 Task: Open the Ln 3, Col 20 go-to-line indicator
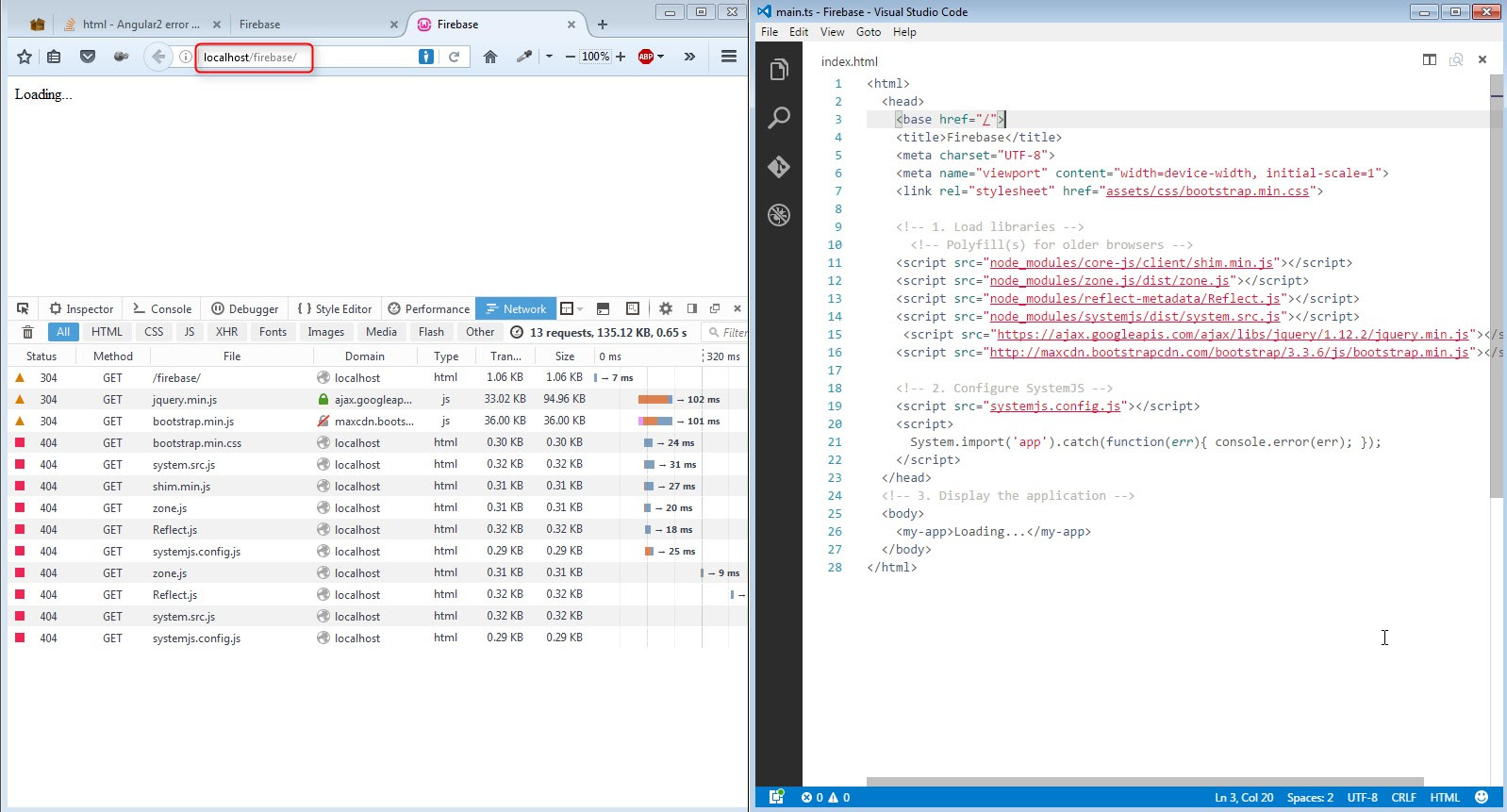[1244, 798]
